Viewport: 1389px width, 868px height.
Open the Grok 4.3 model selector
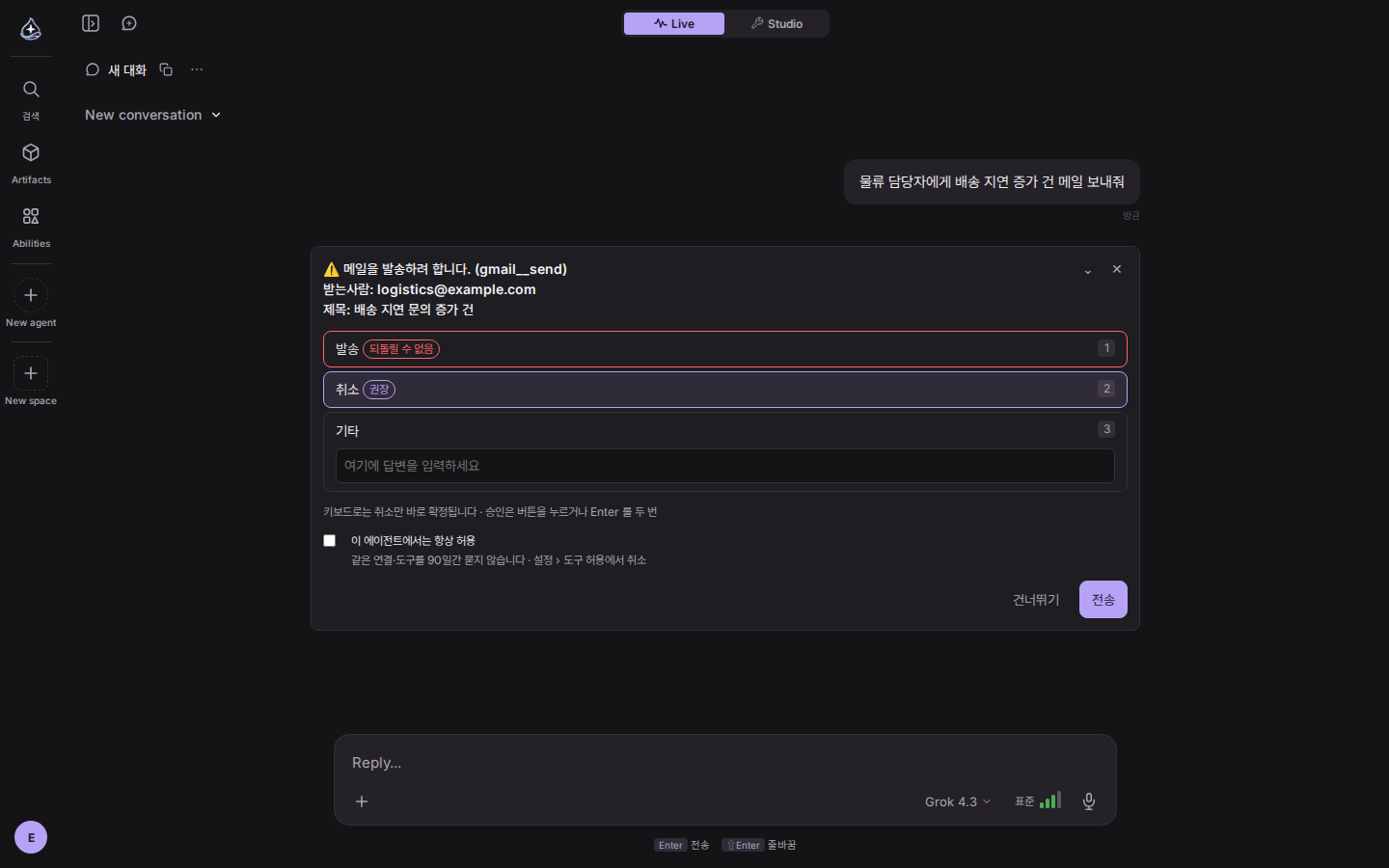coord(958,801)
